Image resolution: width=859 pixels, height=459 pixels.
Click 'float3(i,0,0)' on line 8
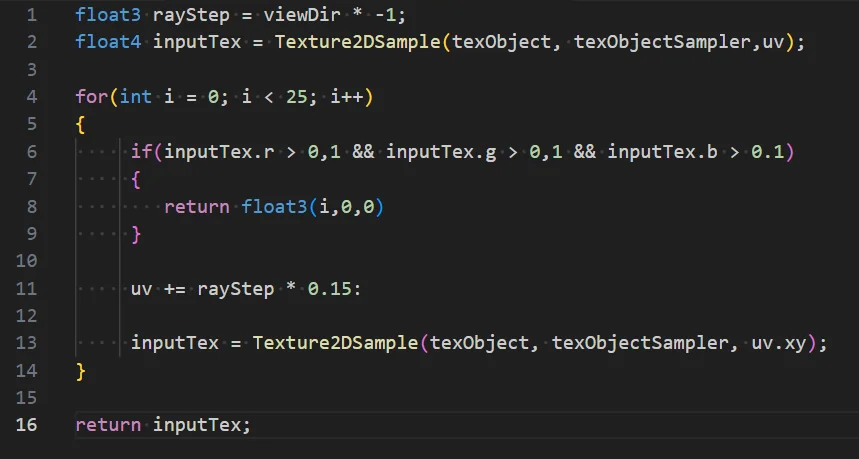pyautogui.click(x=313, y=206)
